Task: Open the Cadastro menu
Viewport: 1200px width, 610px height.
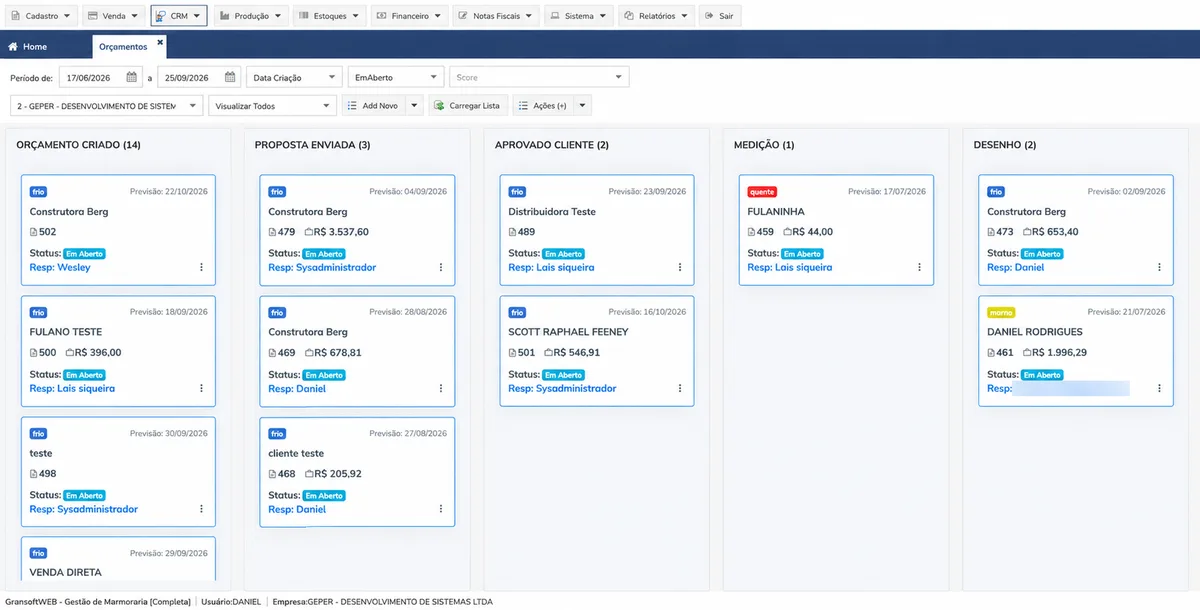Action: coord(40,16)
